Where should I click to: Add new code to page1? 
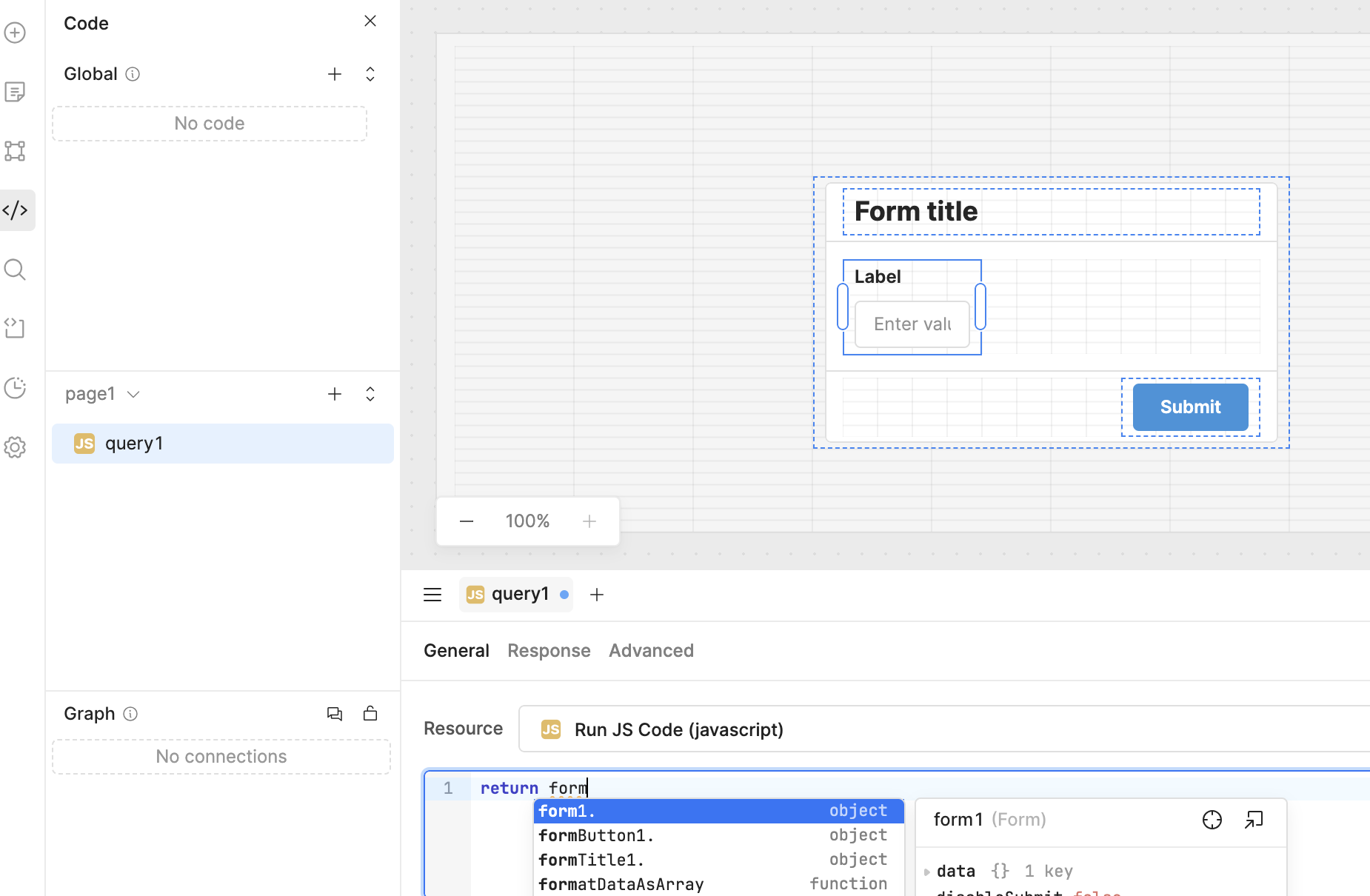335,394
